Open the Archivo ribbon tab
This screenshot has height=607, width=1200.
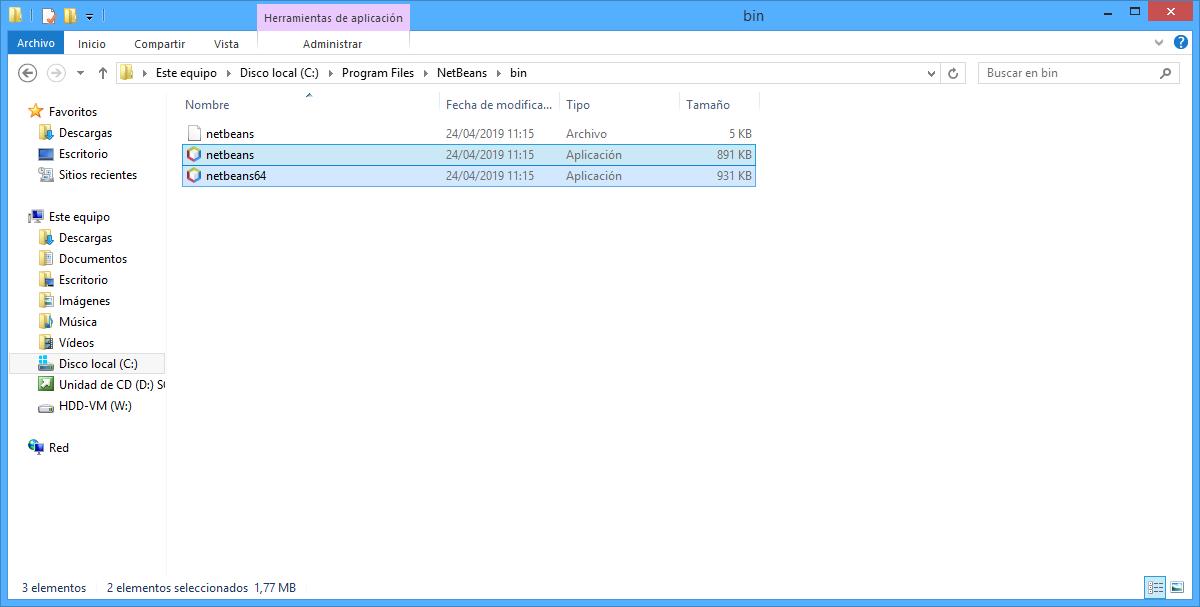click(36, 43)
